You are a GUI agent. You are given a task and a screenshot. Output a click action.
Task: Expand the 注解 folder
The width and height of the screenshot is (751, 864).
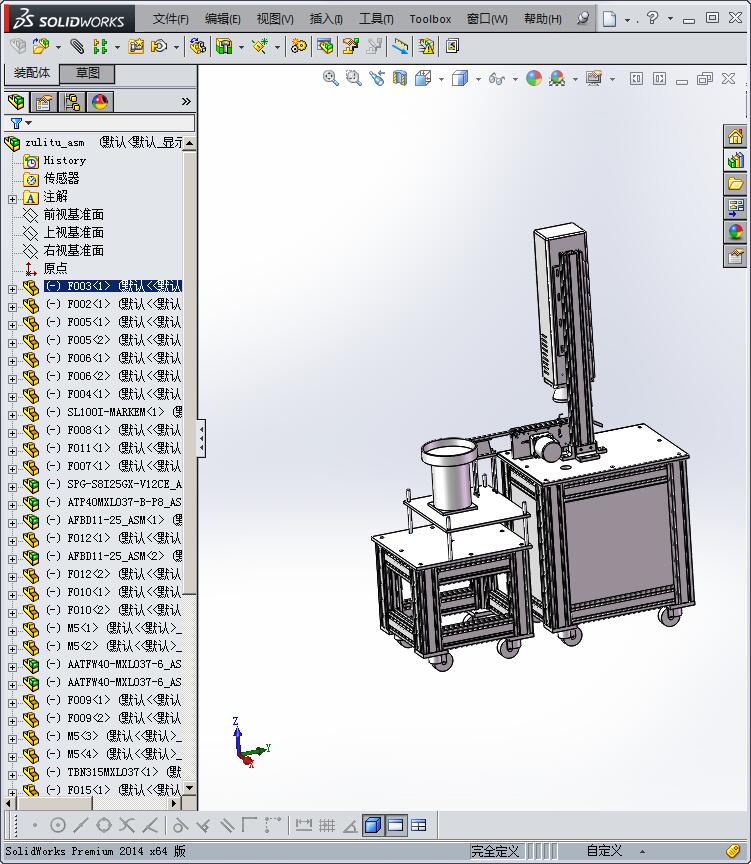(12, 199)
